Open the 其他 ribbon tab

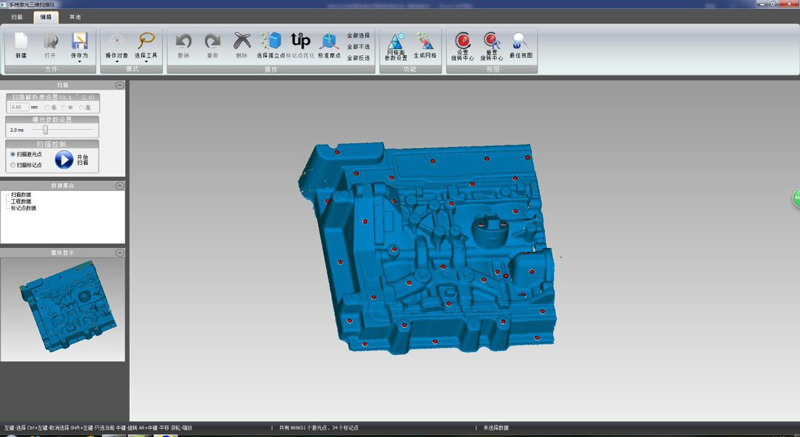click(x=77, y=17)
